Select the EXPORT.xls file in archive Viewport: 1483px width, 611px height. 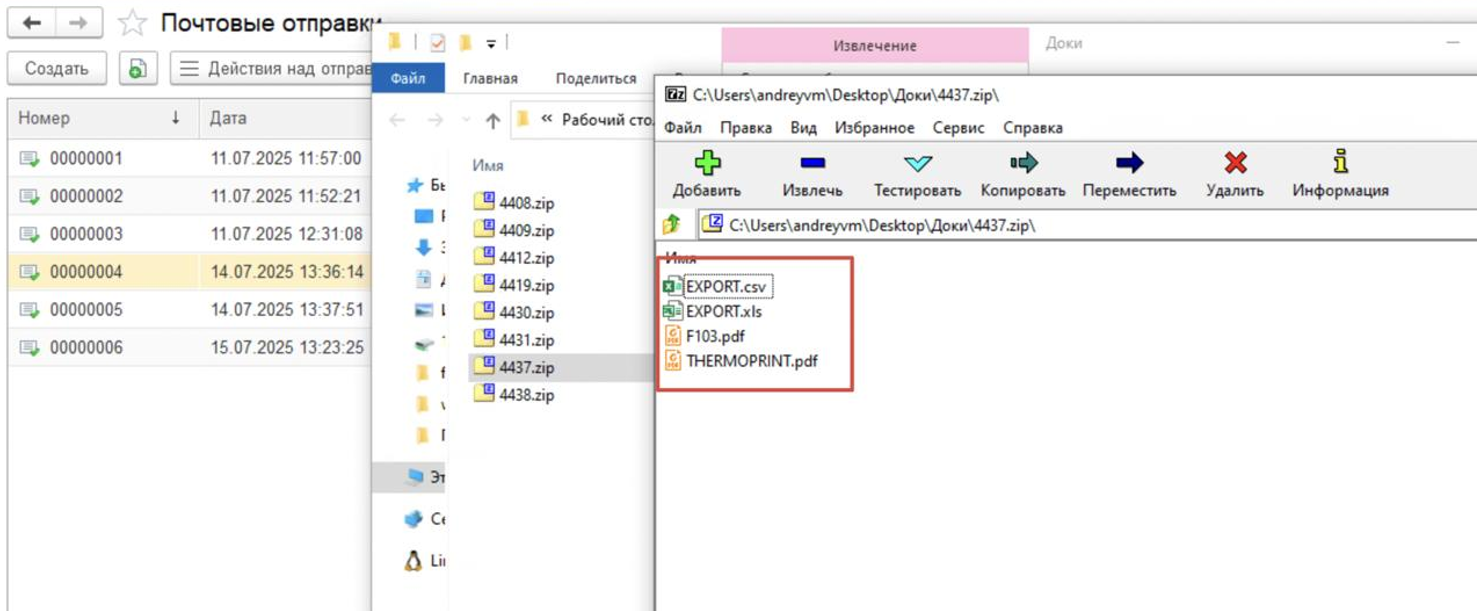(x=723, y=311)
